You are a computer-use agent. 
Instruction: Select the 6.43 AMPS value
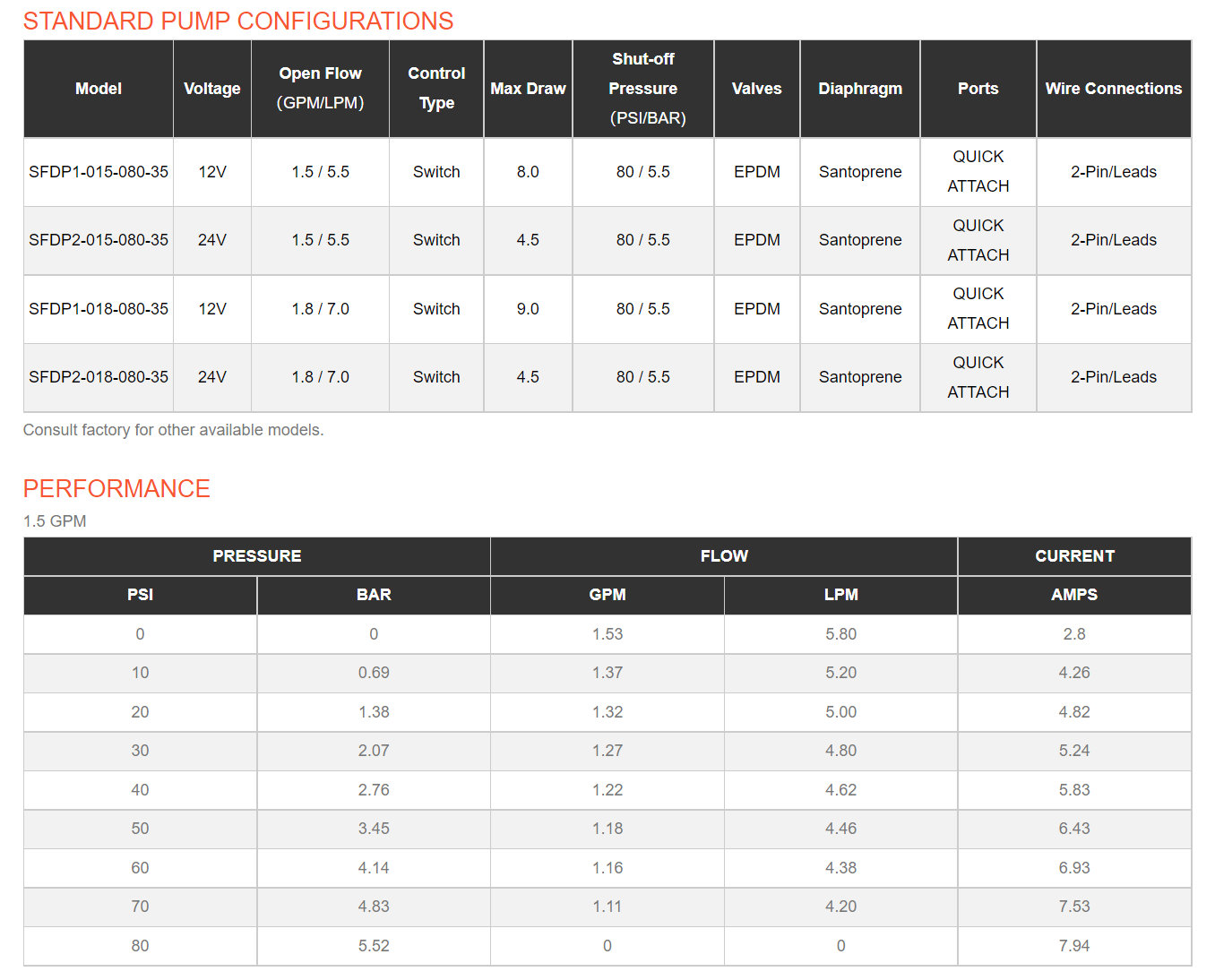1074,829
